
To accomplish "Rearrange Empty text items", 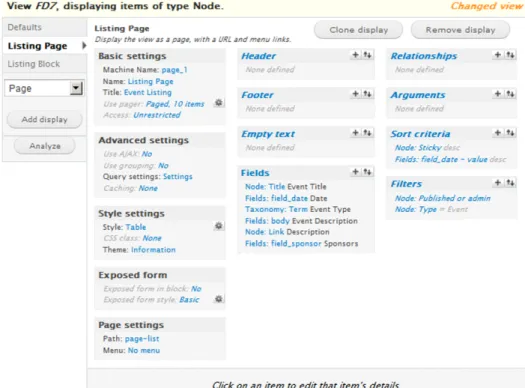I will pyautogui.click(x=367, y=133).
